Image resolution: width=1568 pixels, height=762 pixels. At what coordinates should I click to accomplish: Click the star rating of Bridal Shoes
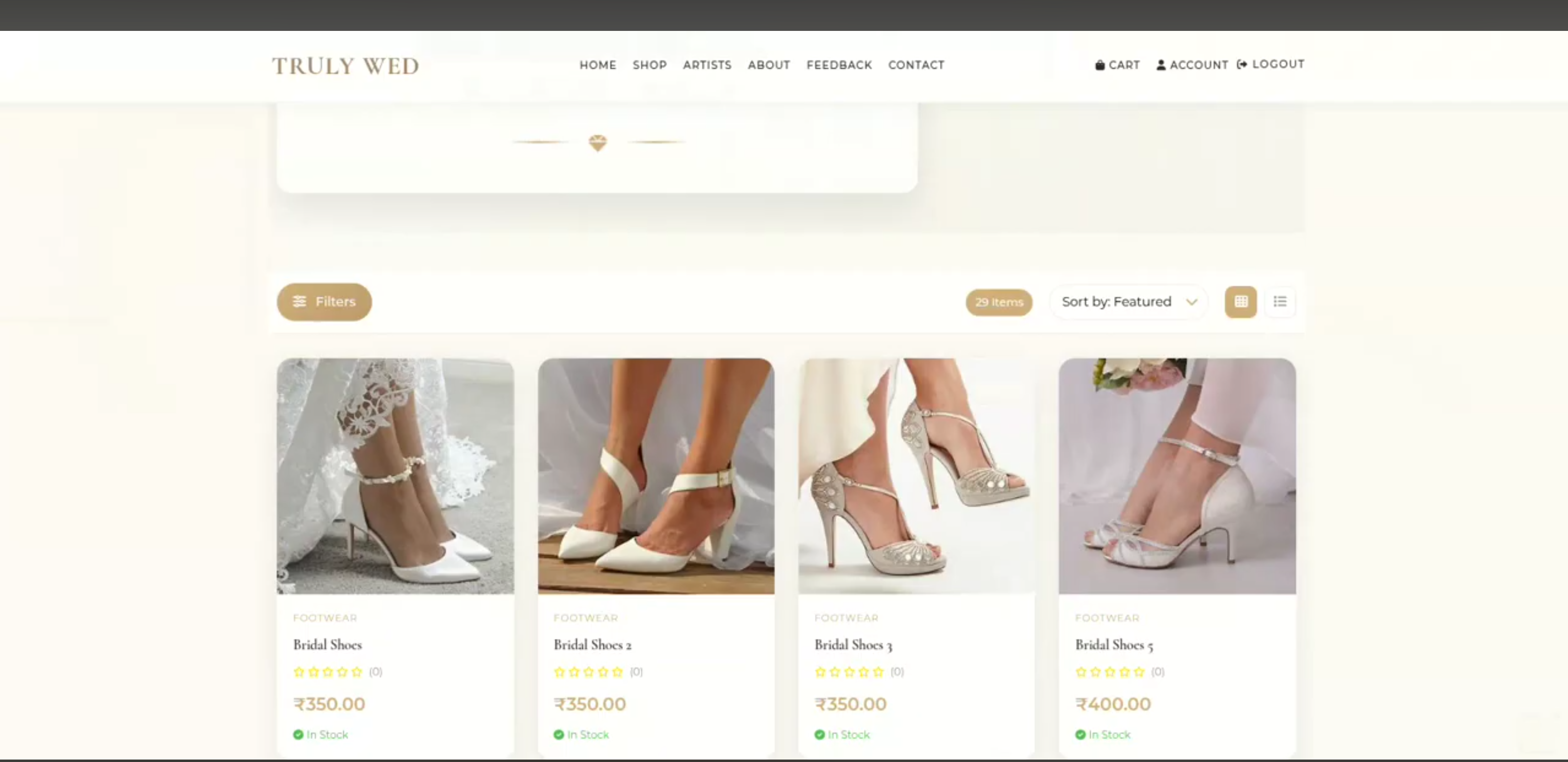pos(328,672)
